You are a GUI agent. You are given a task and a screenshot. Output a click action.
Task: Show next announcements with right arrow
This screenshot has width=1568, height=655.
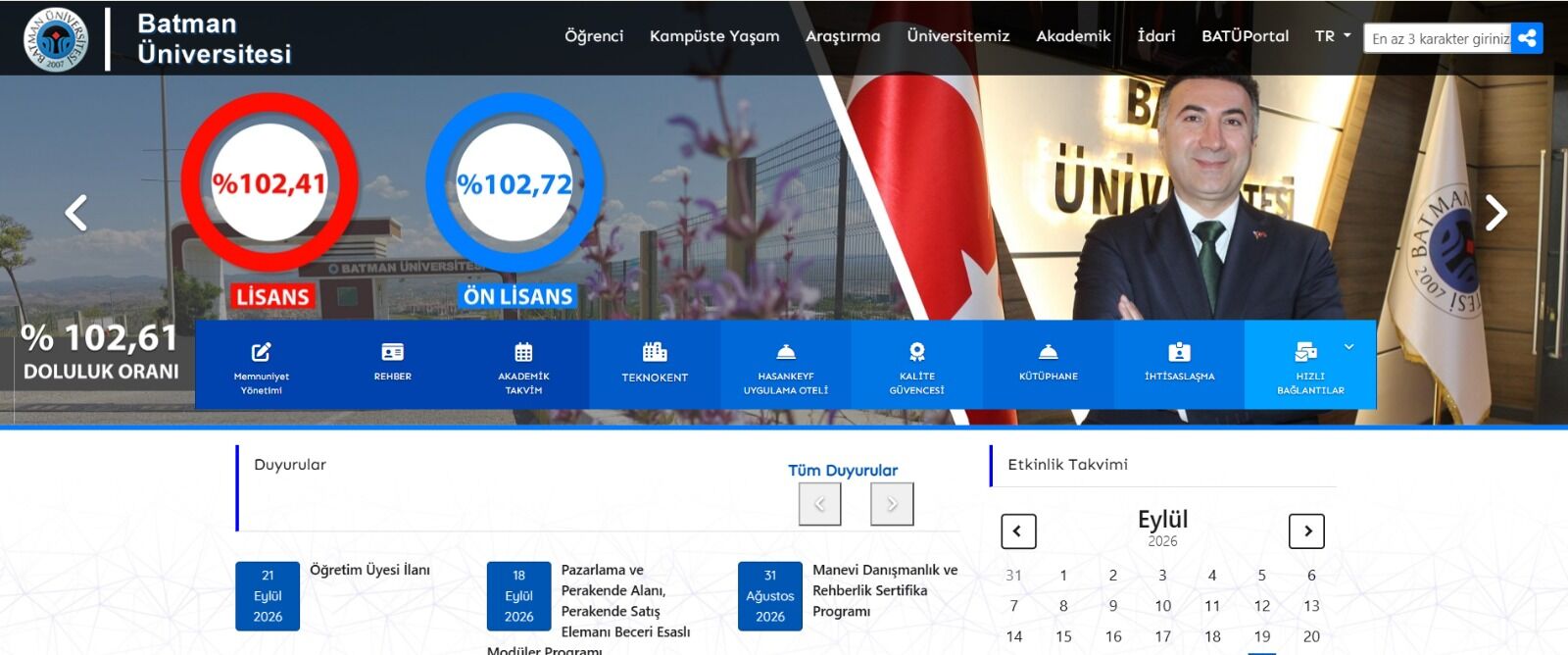[x=892, y=504]
